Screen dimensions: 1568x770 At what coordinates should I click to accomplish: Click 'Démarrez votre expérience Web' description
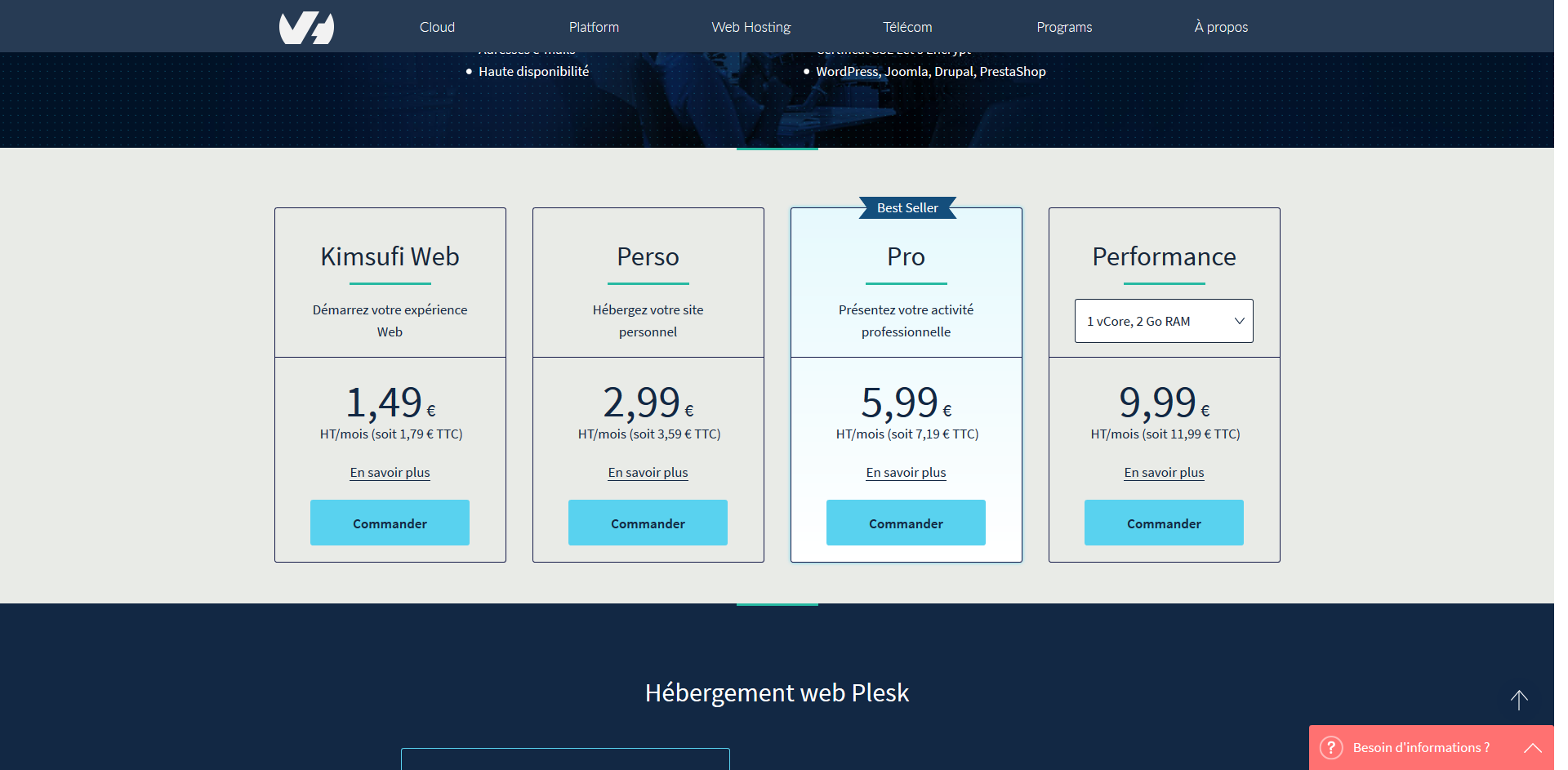pos(390,321)
